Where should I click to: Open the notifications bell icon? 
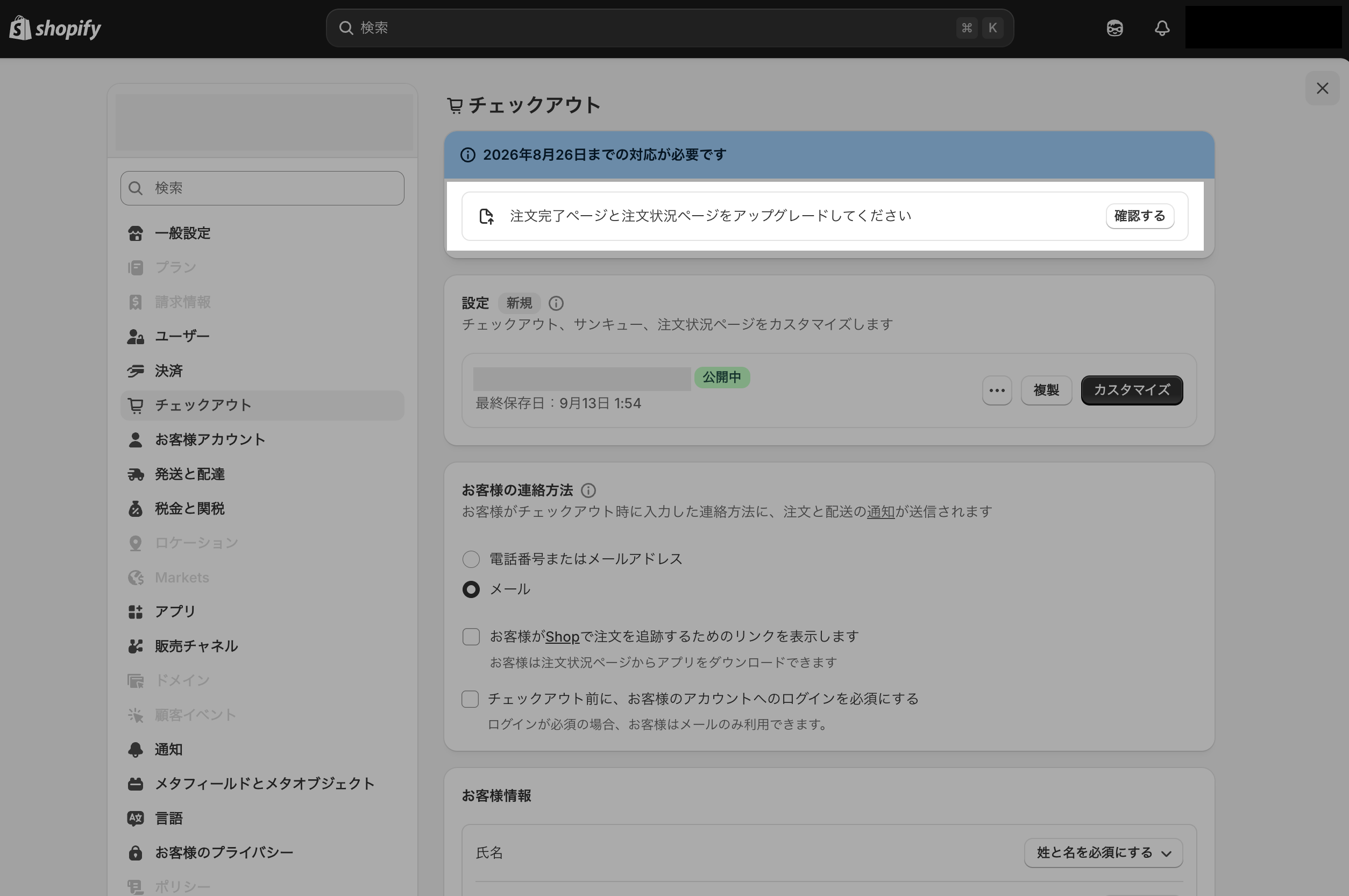tap(1162, 28)
